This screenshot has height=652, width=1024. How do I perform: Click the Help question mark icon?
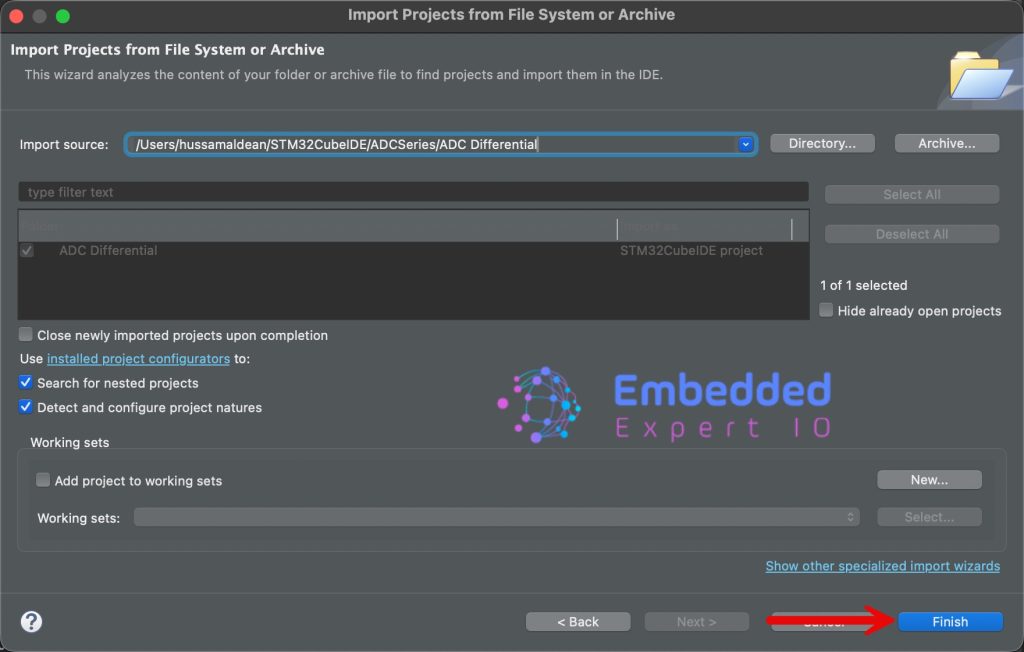(x=32, y=621)
